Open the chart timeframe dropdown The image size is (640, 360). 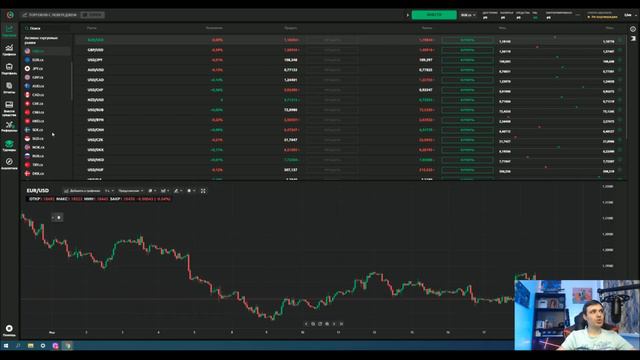coord(109,191)
